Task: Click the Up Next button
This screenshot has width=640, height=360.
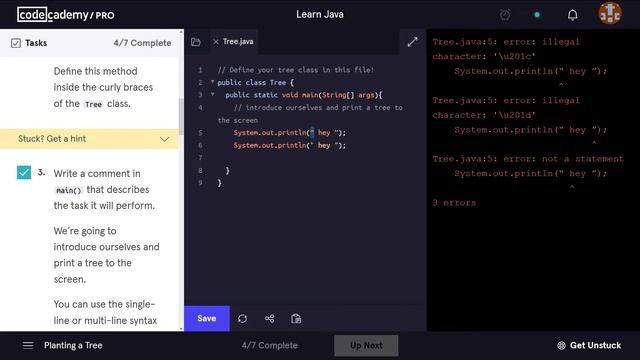Action: [366, 345]
